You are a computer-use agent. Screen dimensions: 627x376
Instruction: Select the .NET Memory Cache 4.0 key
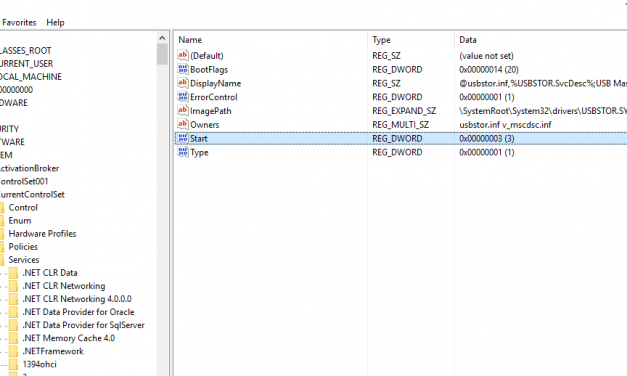point(68,338)
